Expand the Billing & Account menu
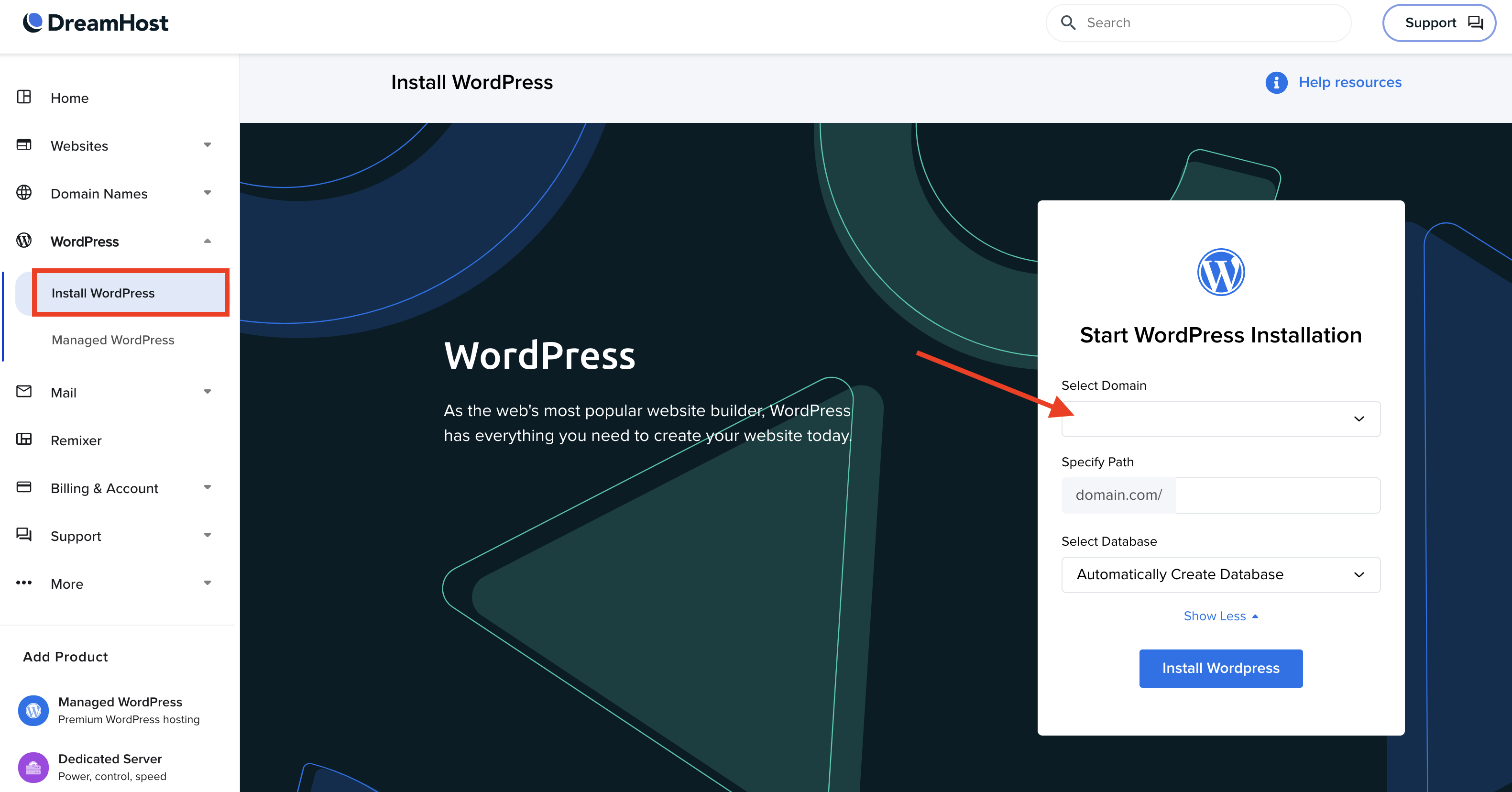The height and width of the screenshot is (792, 1512). [207, 488]
